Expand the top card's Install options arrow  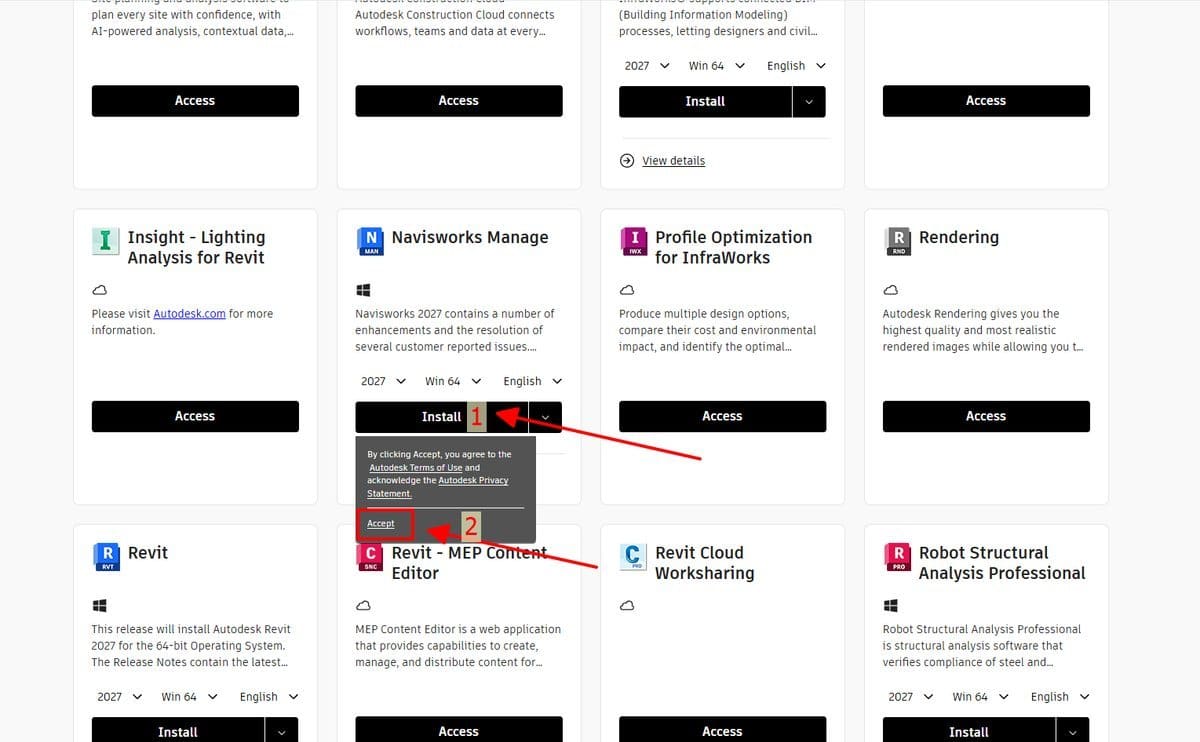809,101
